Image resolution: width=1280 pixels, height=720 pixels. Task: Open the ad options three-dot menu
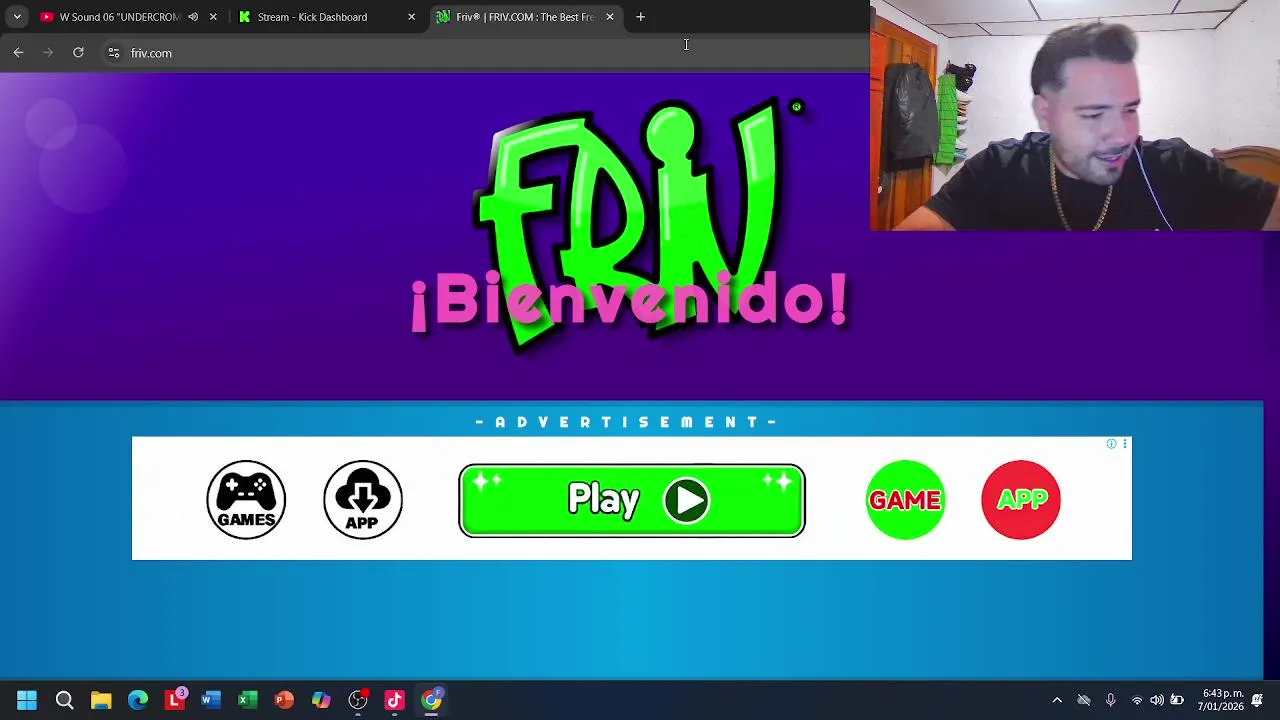[x=1125, y=444]
